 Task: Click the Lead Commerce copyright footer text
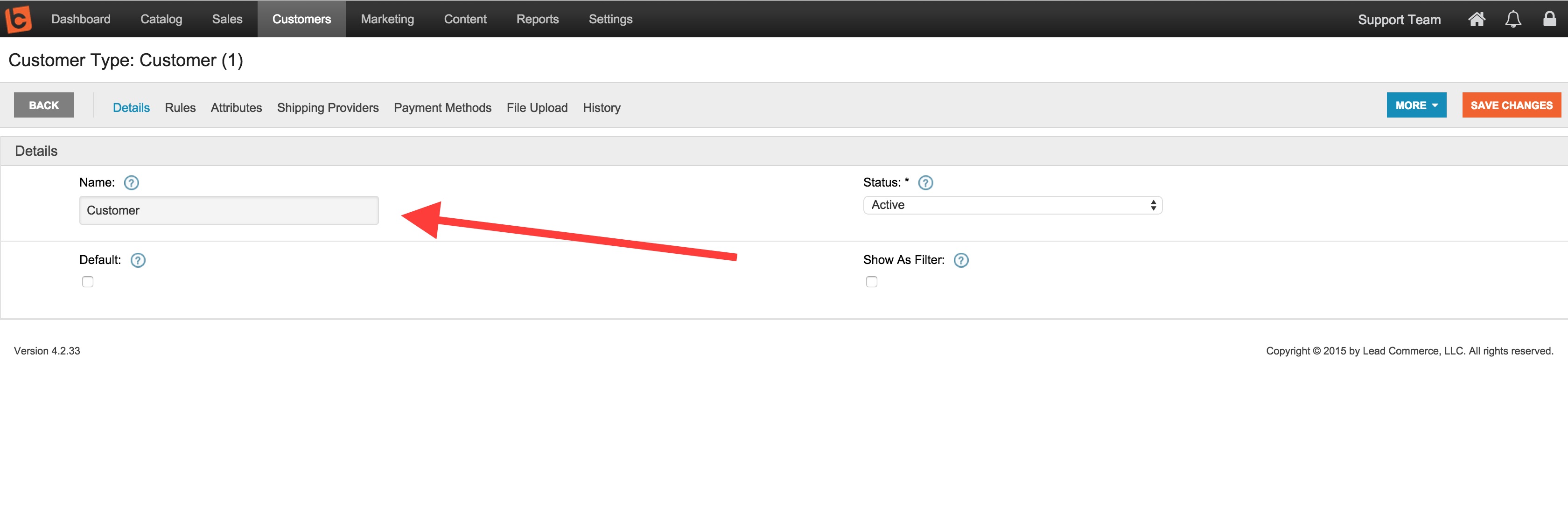click(1410, 351)
